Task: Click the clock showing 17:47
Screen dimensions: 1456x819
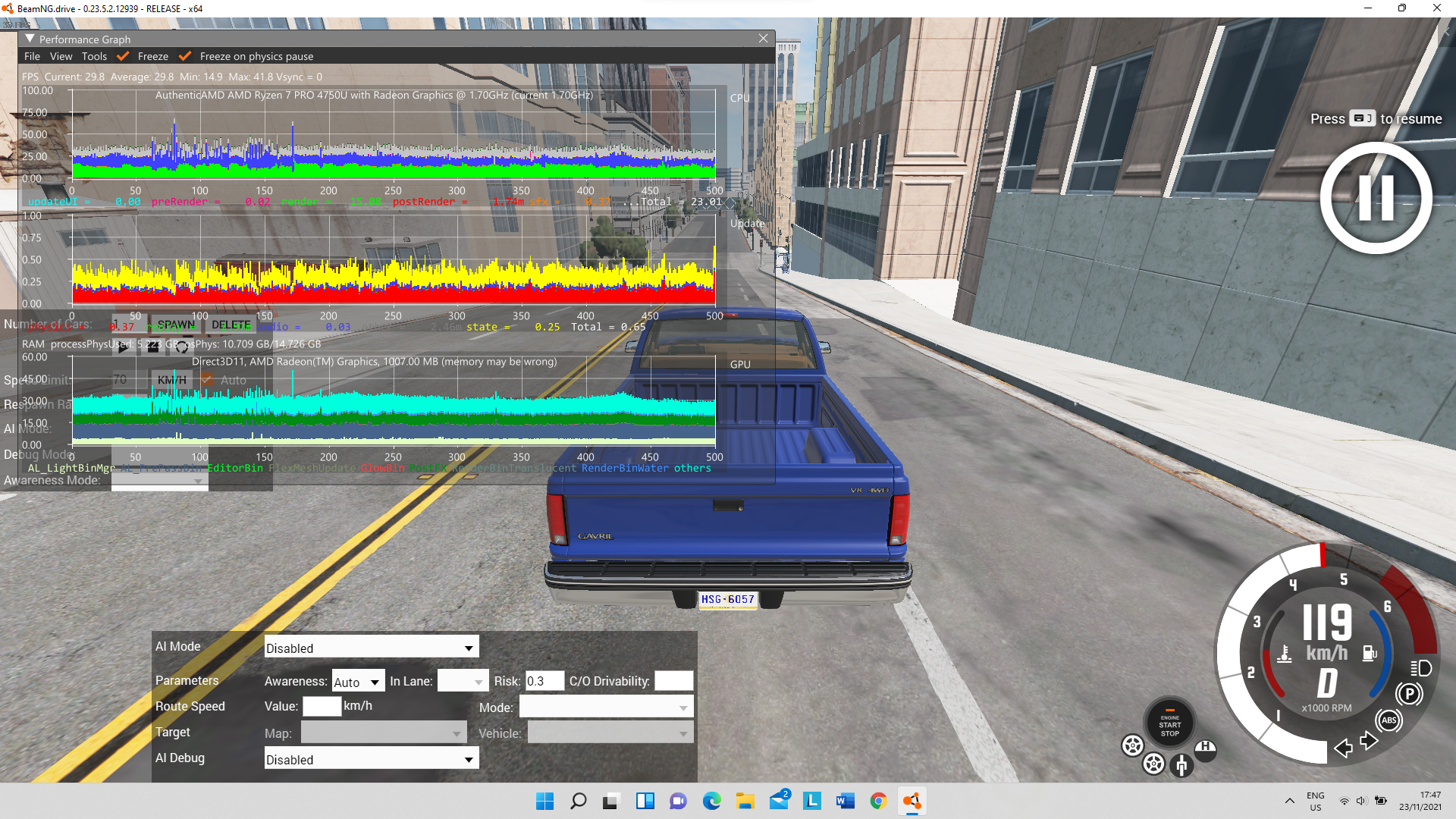Action: (1420, 801)
